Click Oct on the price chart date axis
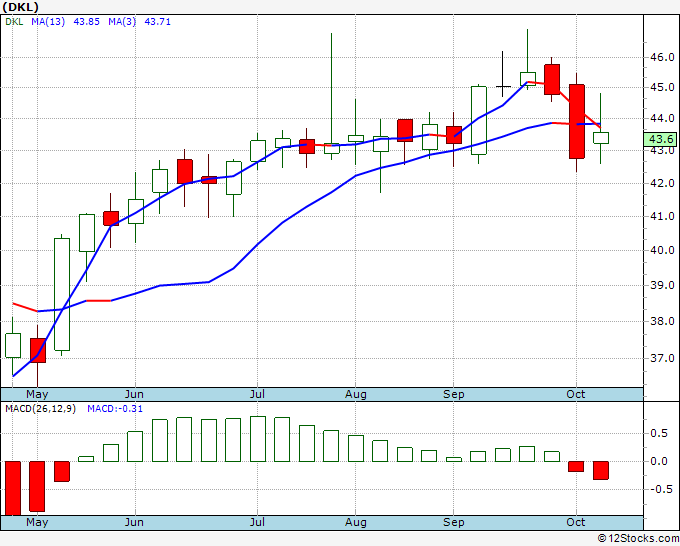680x546 pixels. point(575,394)
